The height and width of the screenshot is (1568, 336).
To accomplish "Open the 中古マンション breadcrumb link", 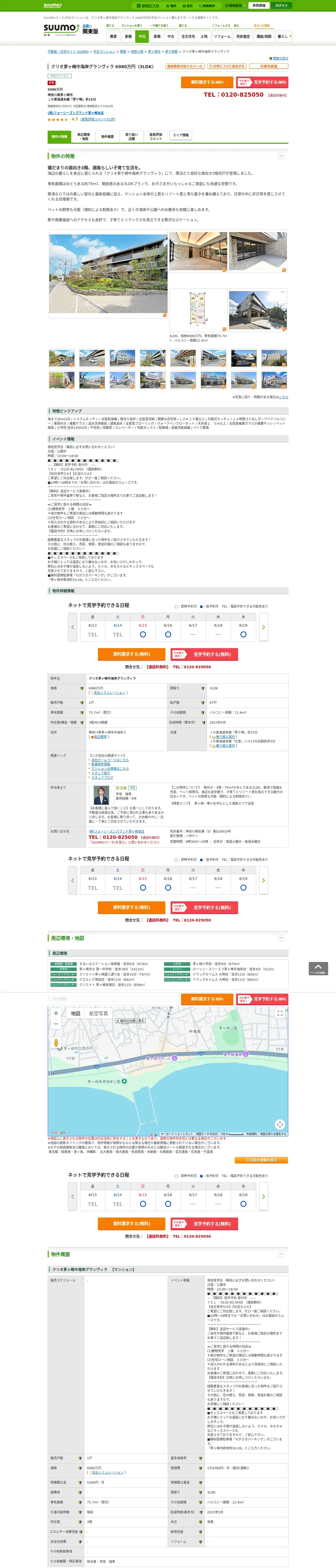I will [104, 52].
